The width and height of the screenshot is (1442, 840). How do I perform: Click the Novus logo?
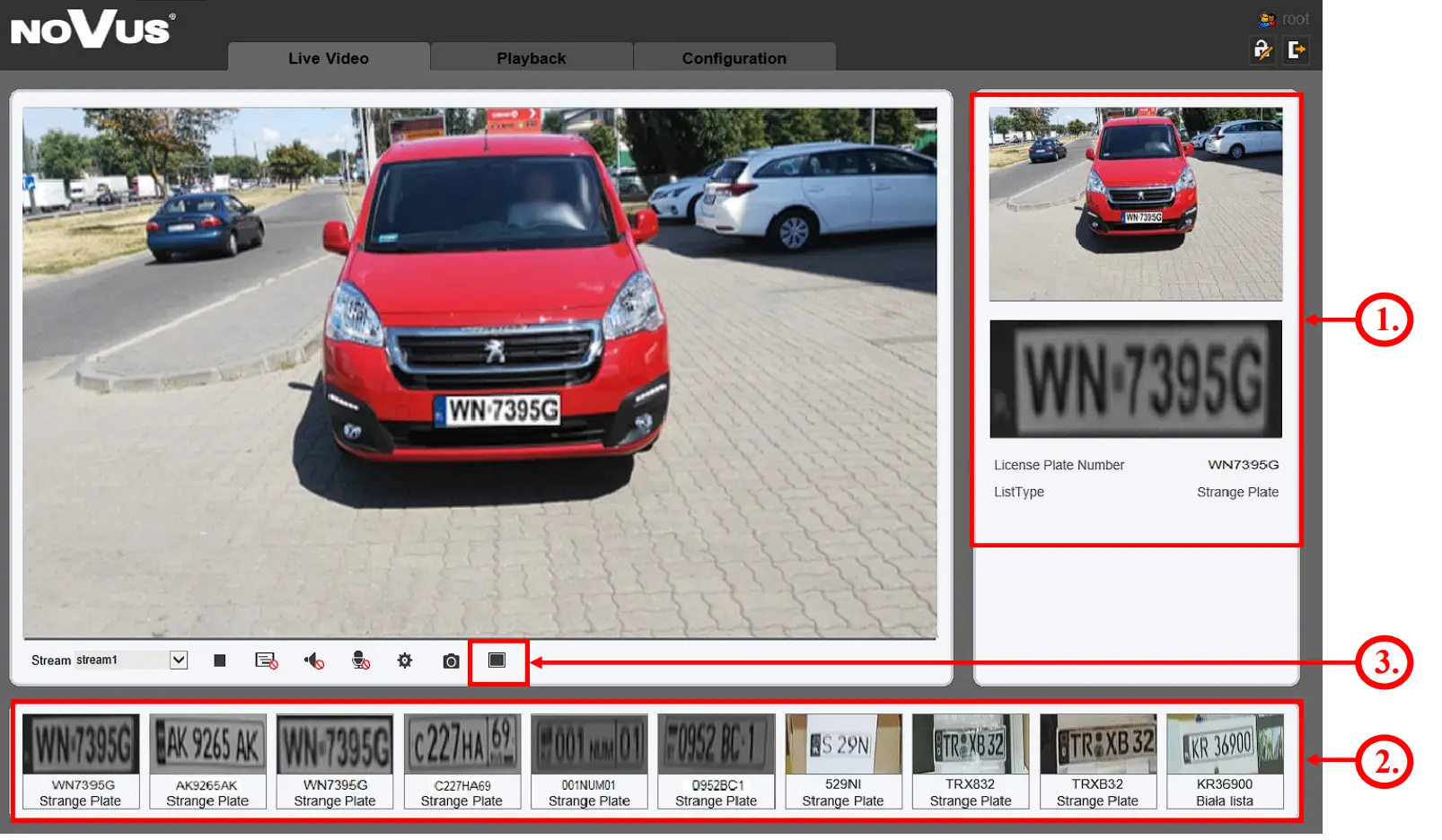(92, 30)
